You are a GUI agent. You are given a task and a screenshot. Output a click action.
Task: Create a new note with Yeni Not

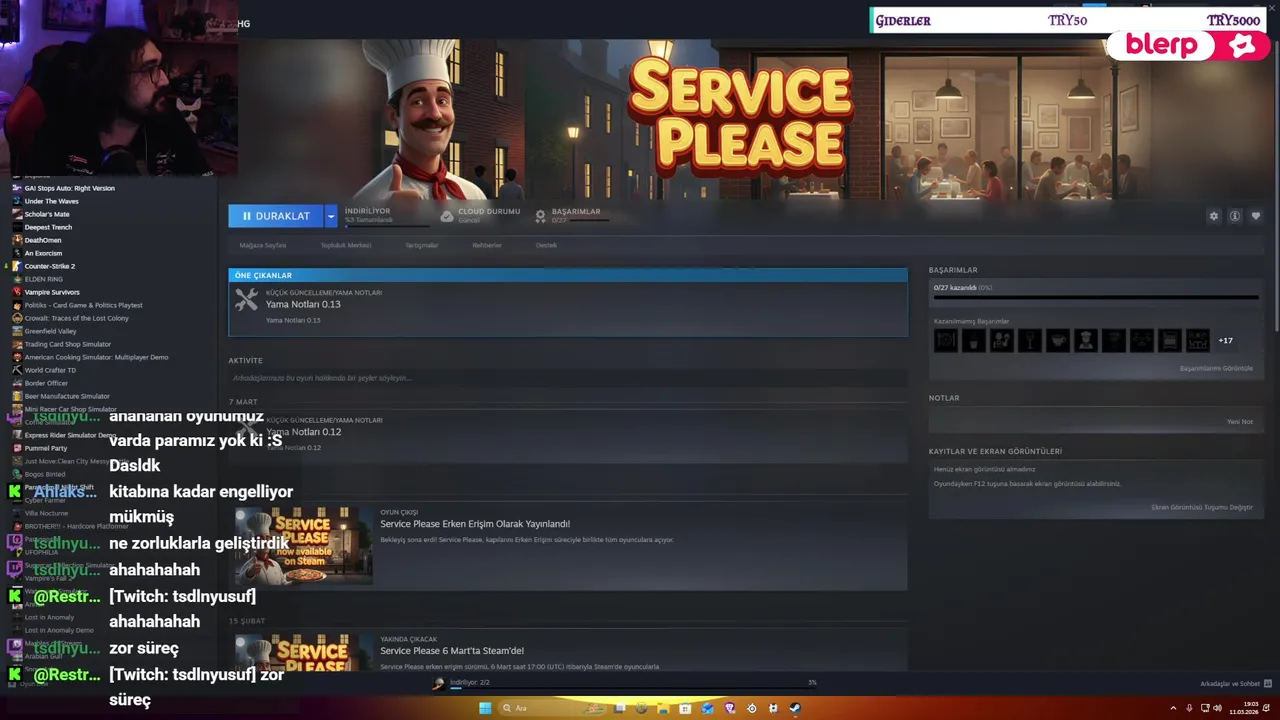click(x=1239, y=421)
